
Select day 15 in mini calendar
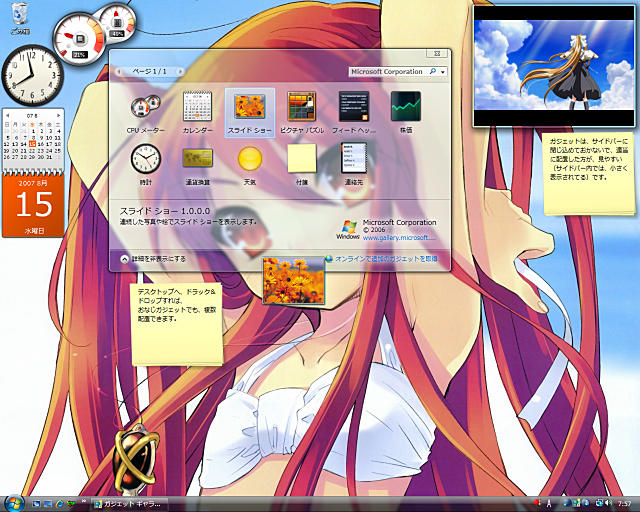pyautogui.click(x=32, y=144)
